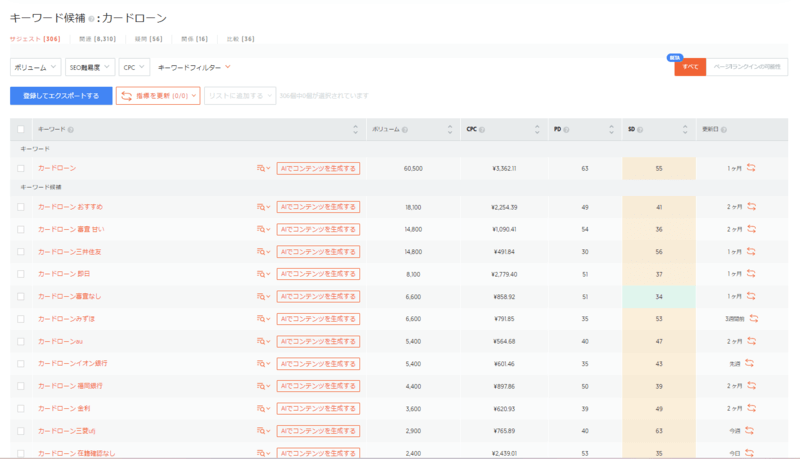800x459 pixels.
Task: Click SD value 55 highlighted cell
Action: [659, 168]
